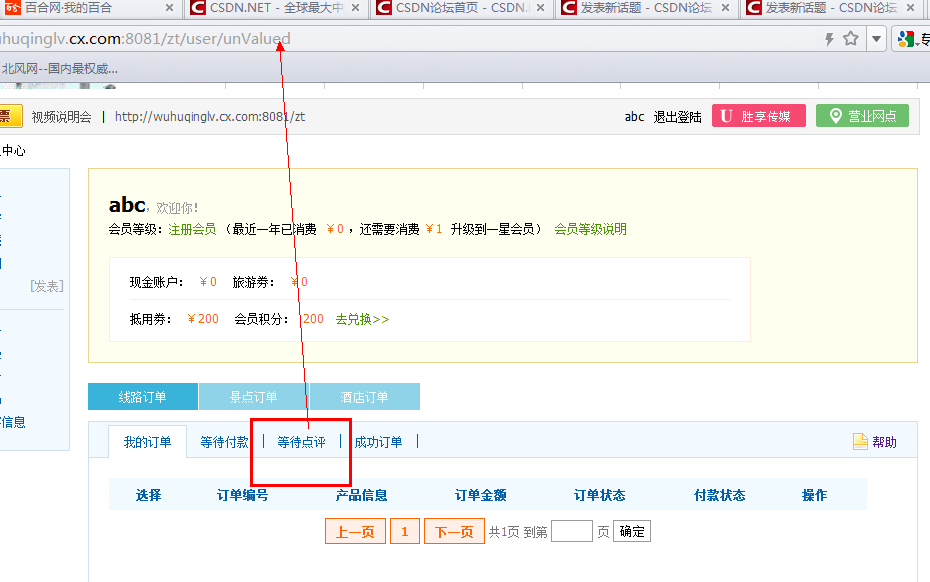Click 产品信息 column header
The height and width of the screenshot is (582, 930).
point(361,495)
